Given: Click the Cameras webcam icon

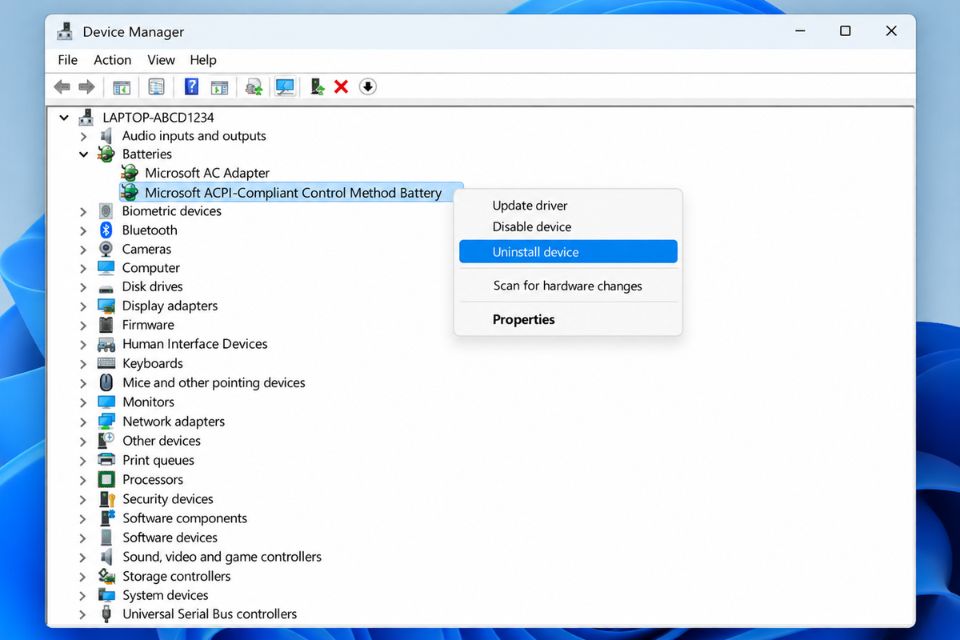Looking at the screenshot, I should click(106, 249).
